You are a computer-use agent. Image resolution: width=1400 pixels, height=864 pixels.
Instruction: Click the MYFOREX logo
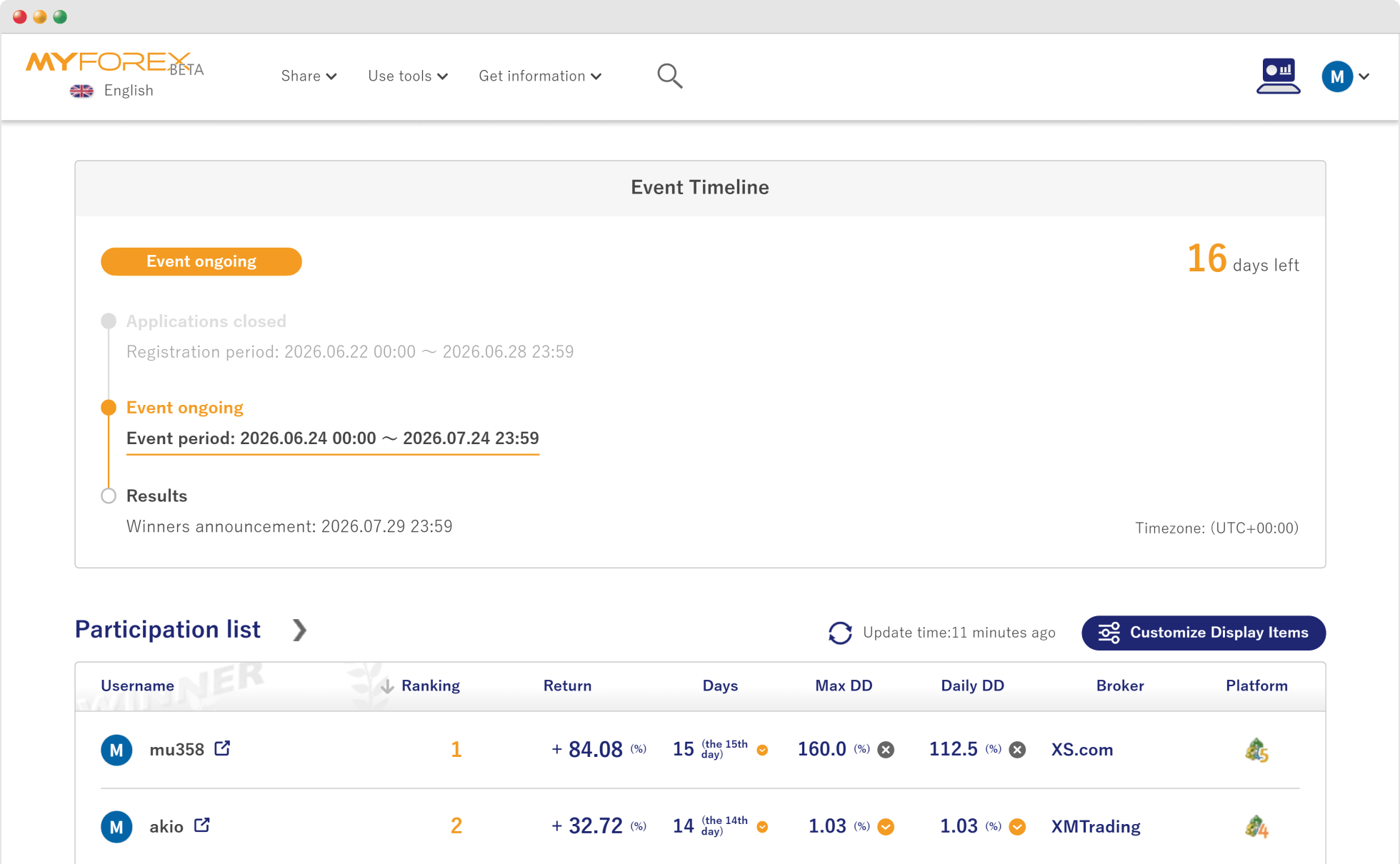coord(109,62)
